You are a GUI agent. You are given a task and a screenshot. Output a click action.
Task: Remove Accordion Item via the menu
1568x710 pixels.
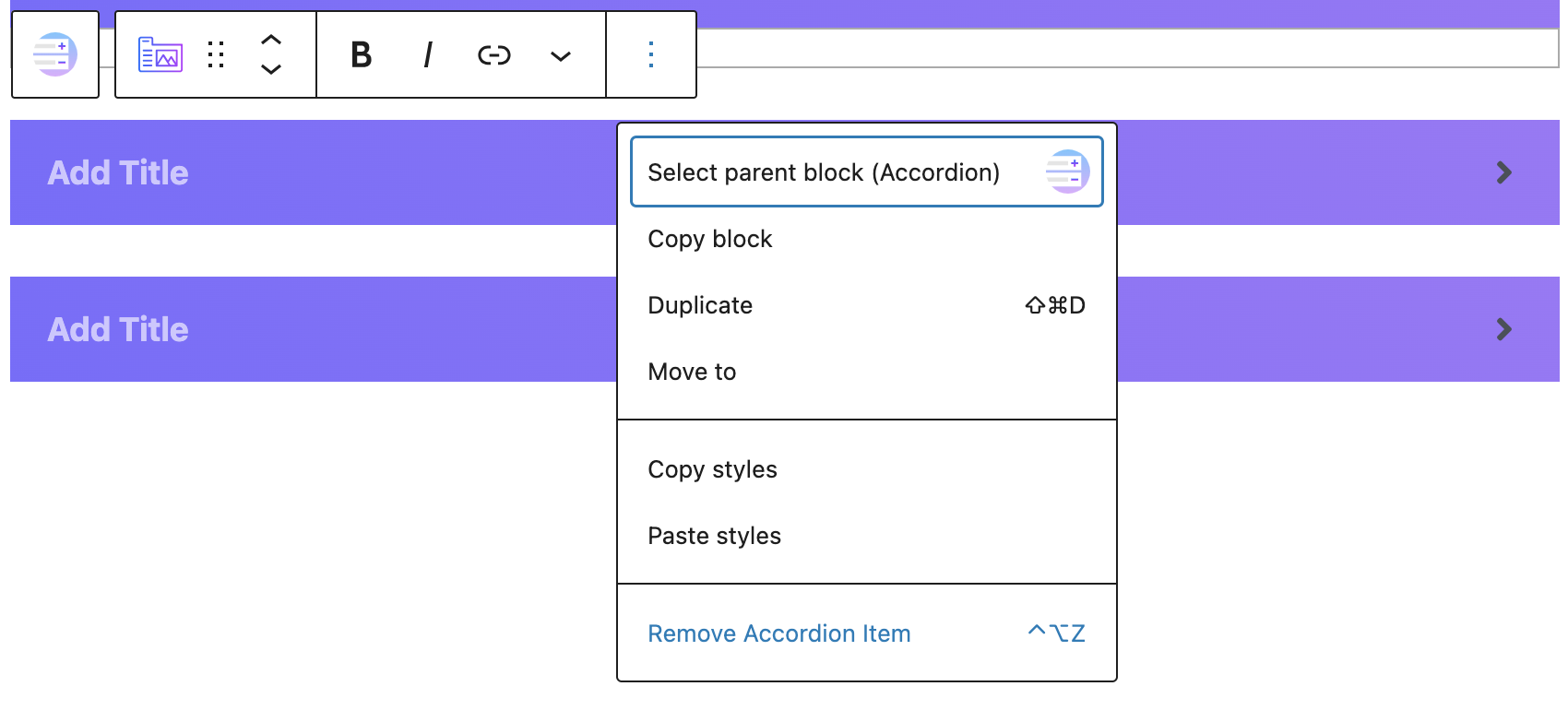pyautogui.click(x=867, y=633)
